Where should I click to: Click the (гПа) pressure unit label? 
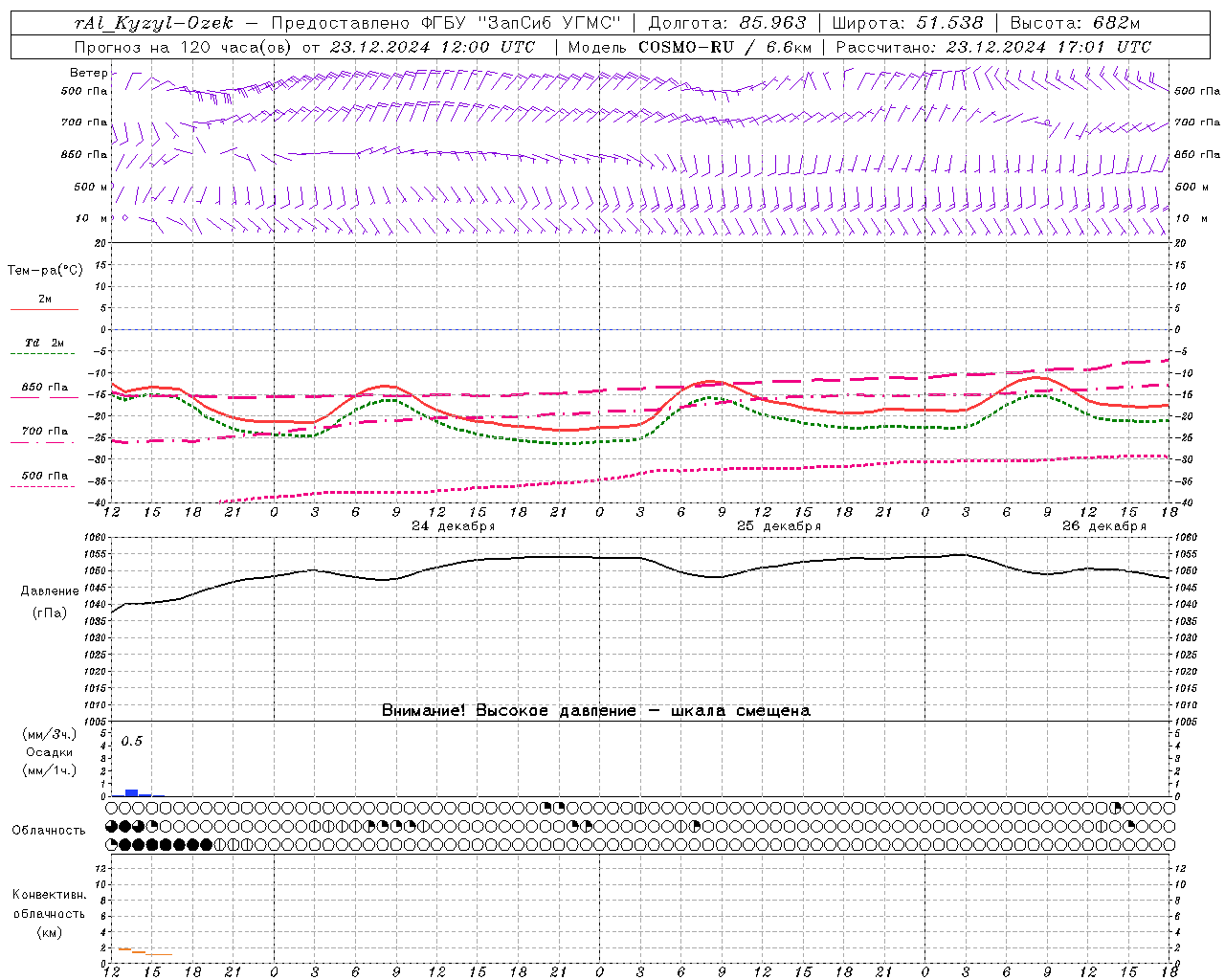[x=50, y=613]
